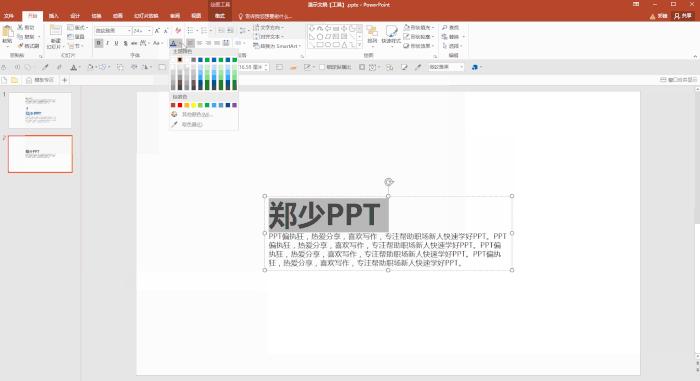Click the Font Color A icon
This screenshot has height=381, width=700.
pyautogui.click(x=173, y=43)
